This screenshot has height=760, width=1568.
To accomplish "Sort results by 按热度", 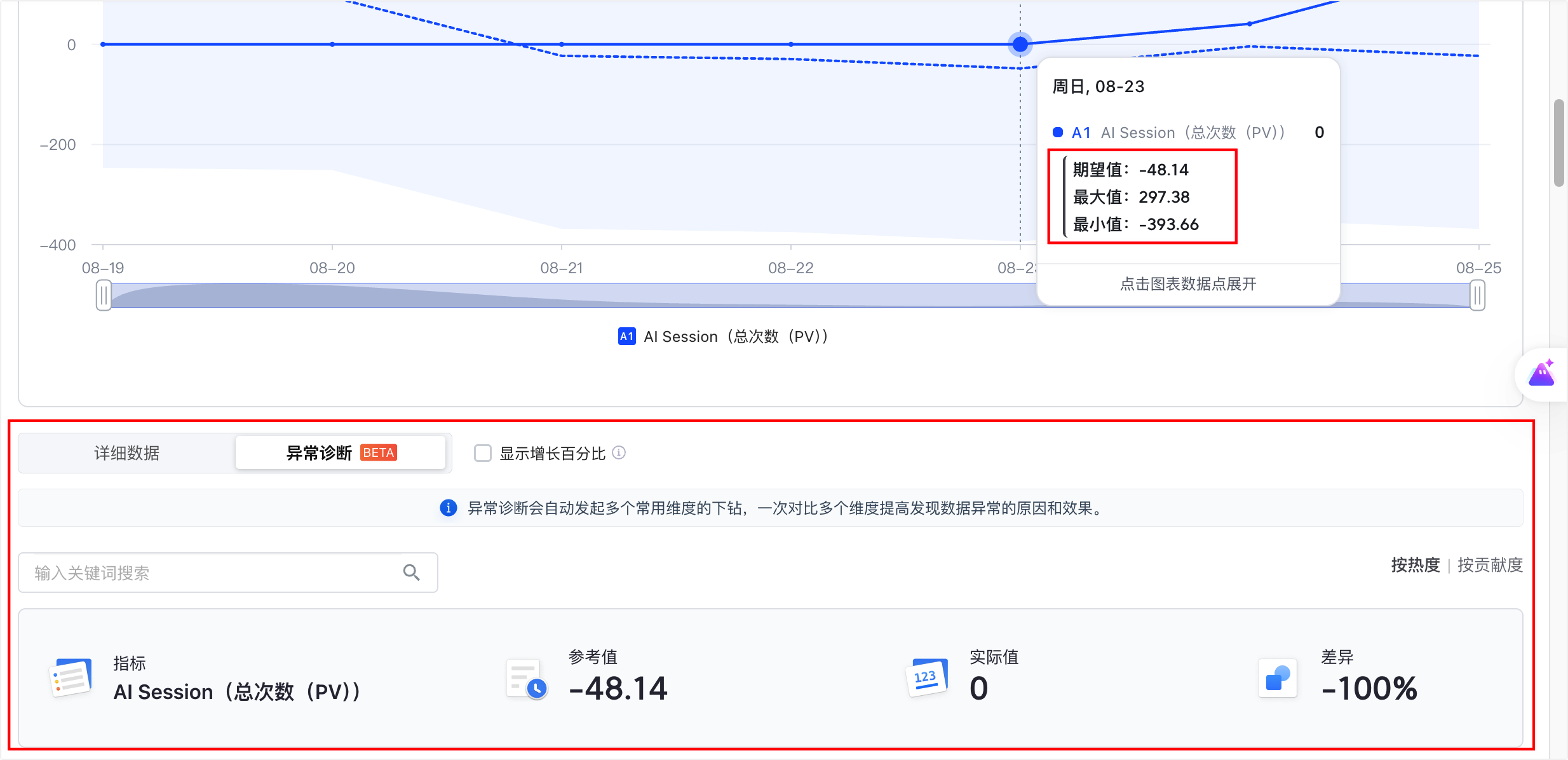I will [x=1416, y=565].
